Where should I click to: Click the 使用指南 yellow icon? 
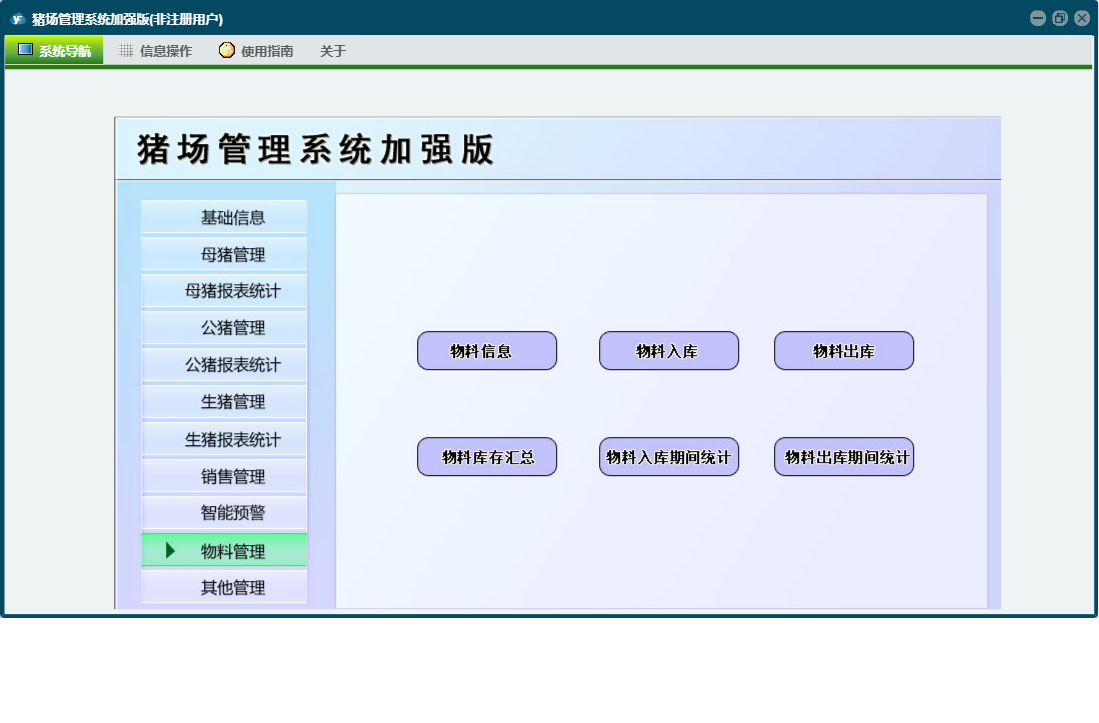click(227, 50)
